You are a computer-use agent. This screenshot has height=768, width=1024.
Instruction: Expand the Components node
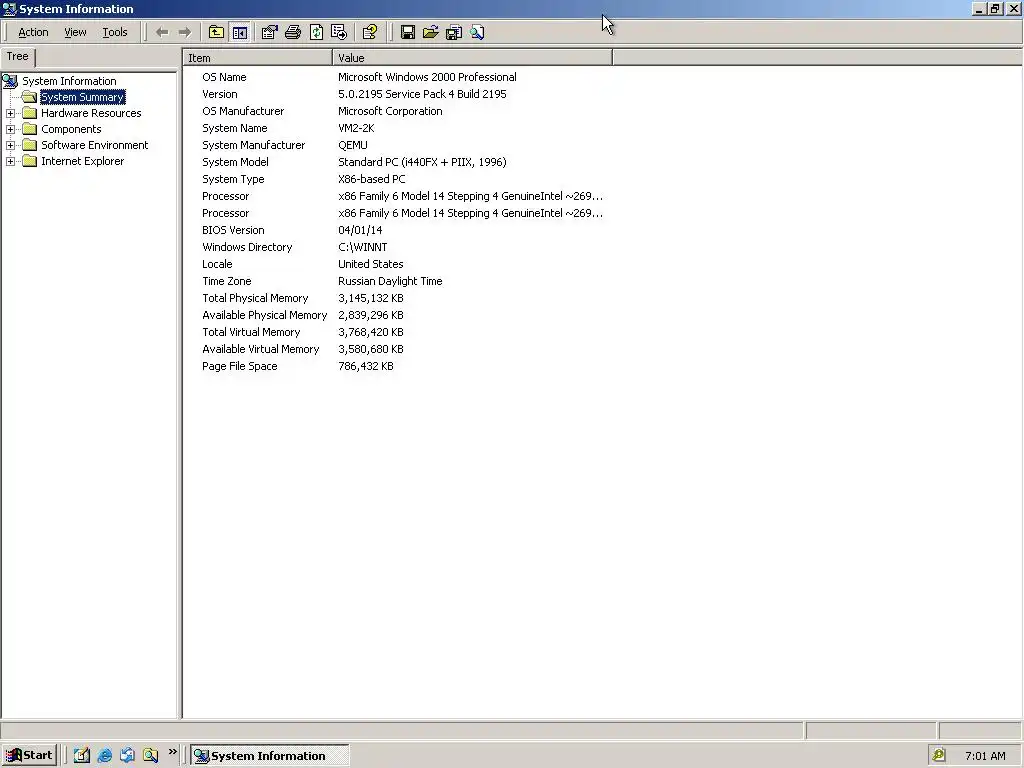coord(10,129)
